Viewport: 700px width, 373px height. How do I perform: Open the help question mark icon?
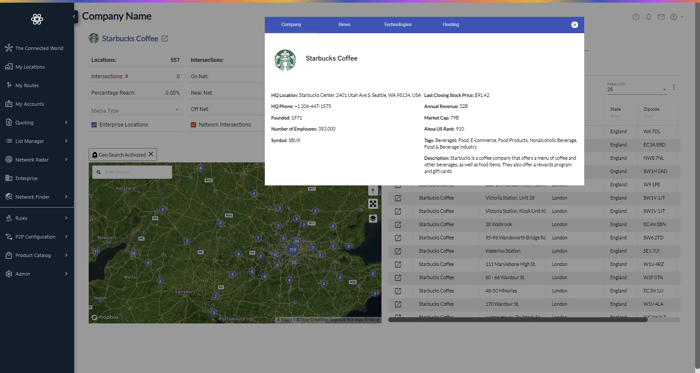tap(636, 17)
